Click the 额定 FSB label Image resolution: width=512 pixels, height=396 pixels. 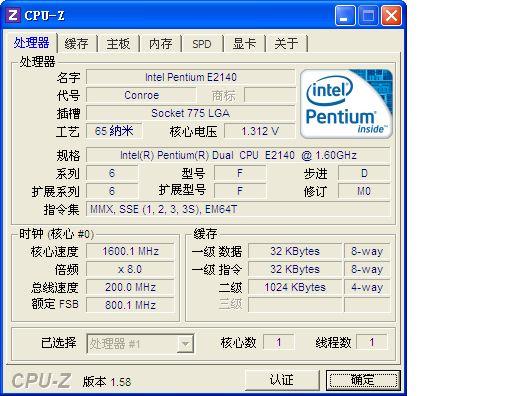55,304
